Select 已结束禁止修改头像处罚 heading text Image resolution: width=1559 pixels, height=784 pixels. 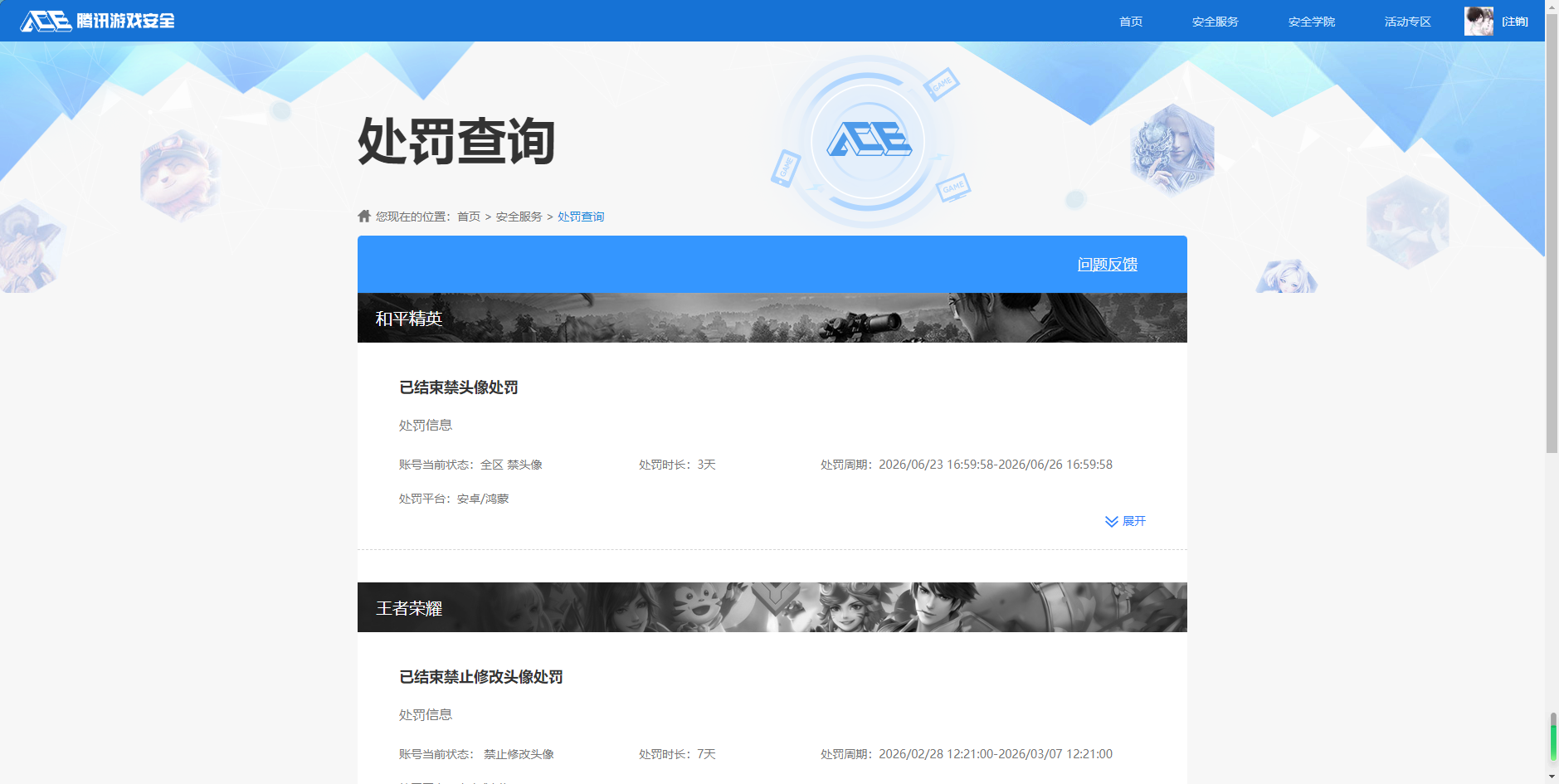pos(481,677)
